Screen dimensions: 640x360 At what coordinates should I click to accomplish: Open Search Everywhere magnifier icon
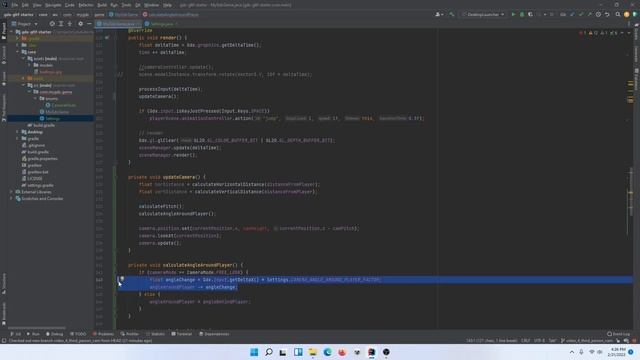pos(618,15)
